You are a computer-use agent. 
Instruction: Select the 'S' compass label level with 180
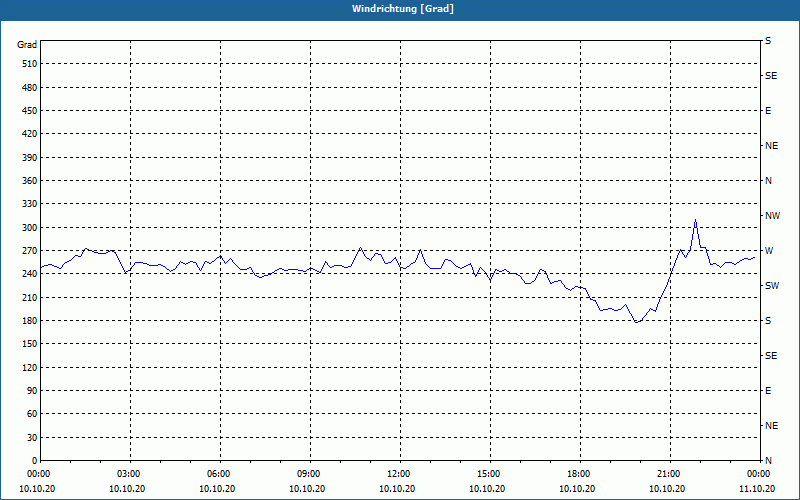click(x=768, y=321)
